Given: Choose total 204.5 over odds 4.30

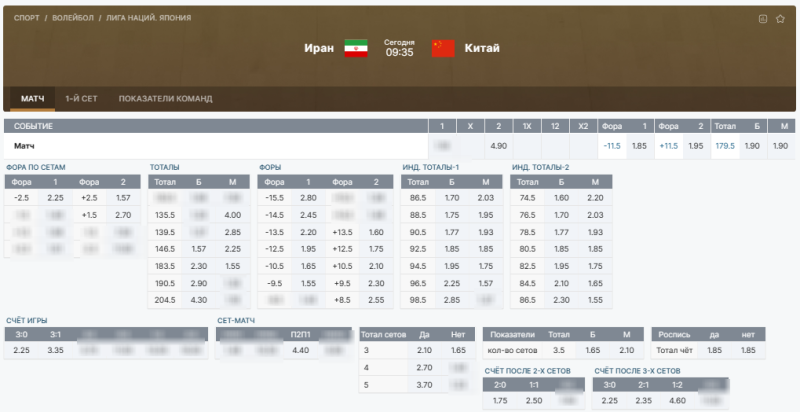Looking at the screenshot, I should 199,300.
